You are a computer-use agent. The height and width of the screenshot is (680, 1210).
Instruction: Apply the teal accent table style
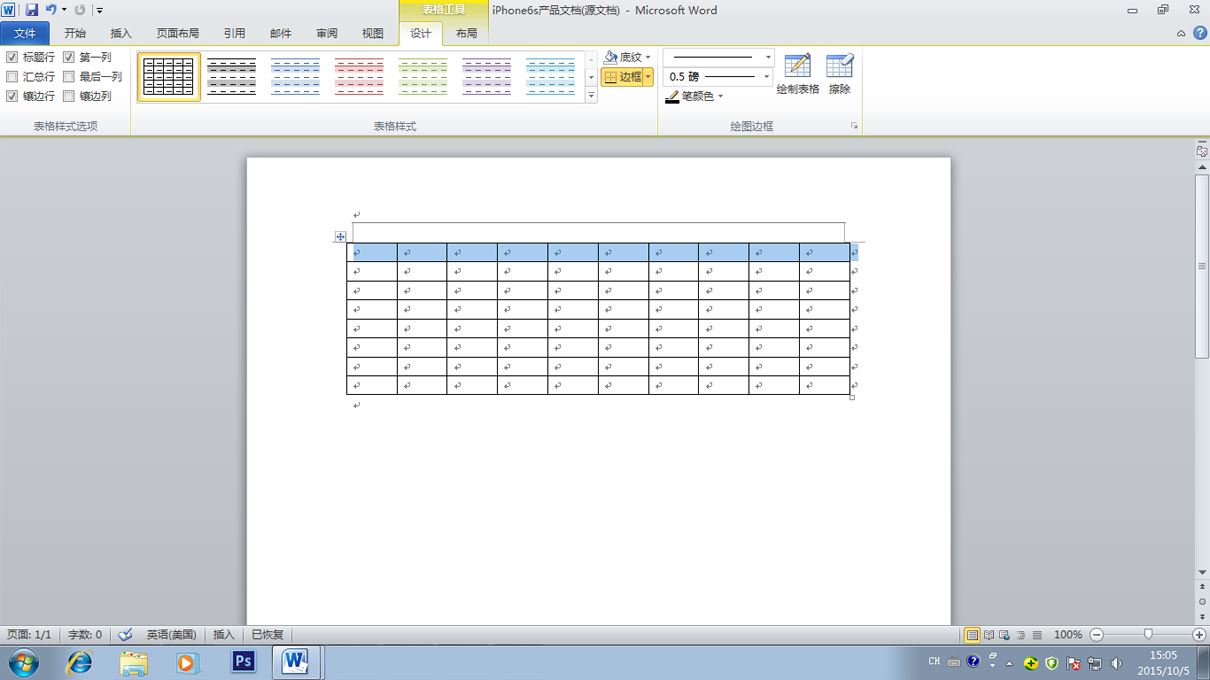click(551, 77)
